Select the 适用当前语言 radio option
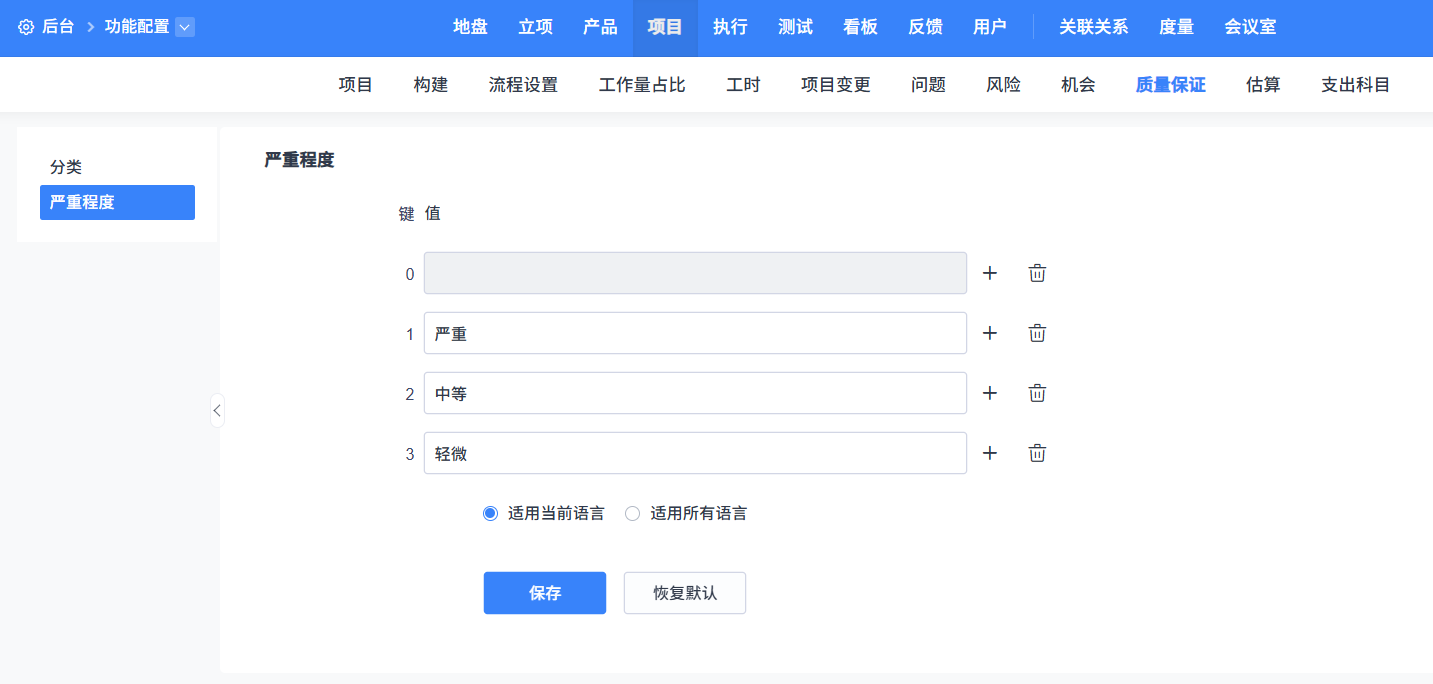 tap(490, 514)
